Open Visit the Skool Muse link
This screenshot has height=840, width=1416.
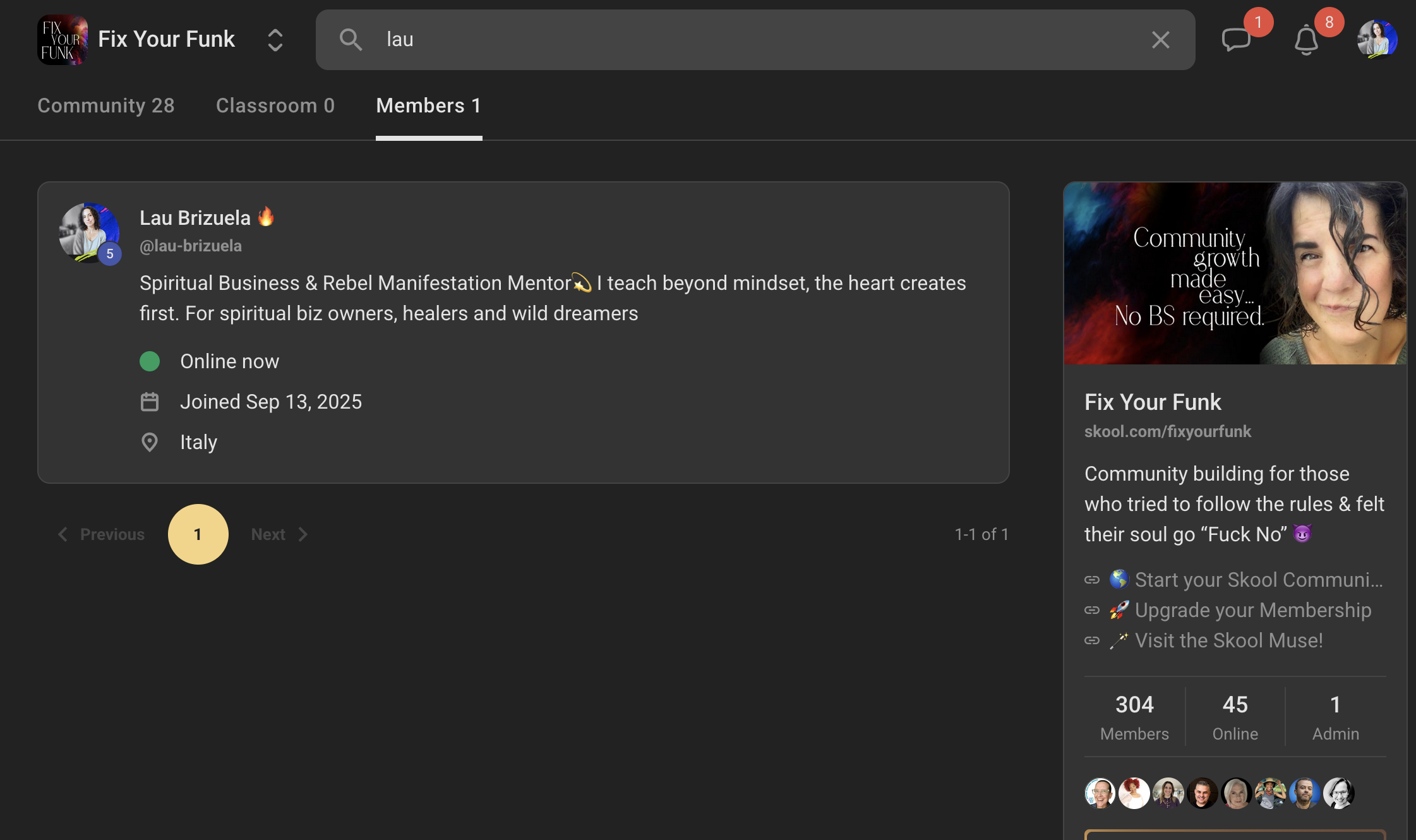tap(1228, 640)
